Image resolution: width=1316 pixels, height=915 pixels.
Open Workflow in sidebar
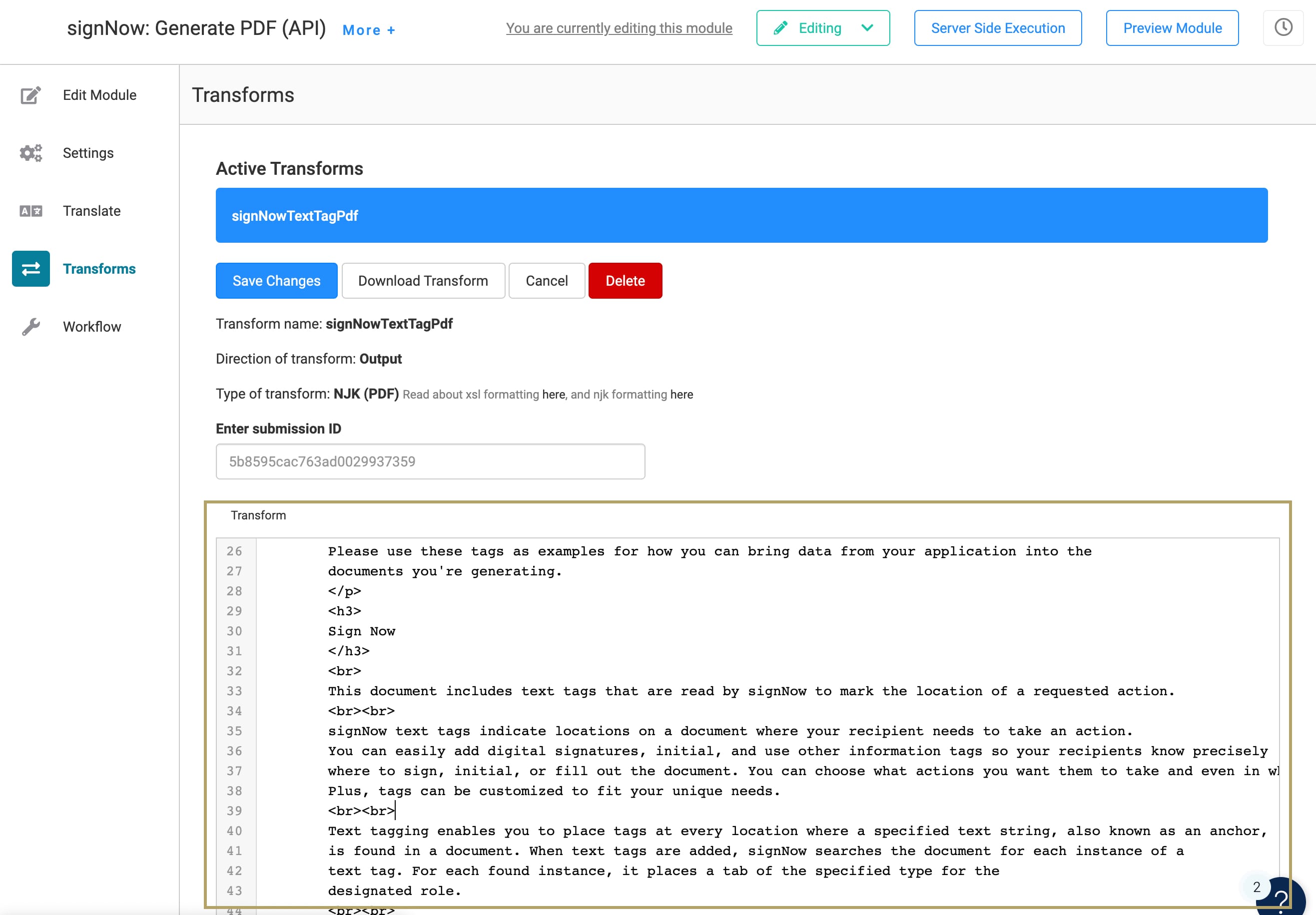[92, 327]
